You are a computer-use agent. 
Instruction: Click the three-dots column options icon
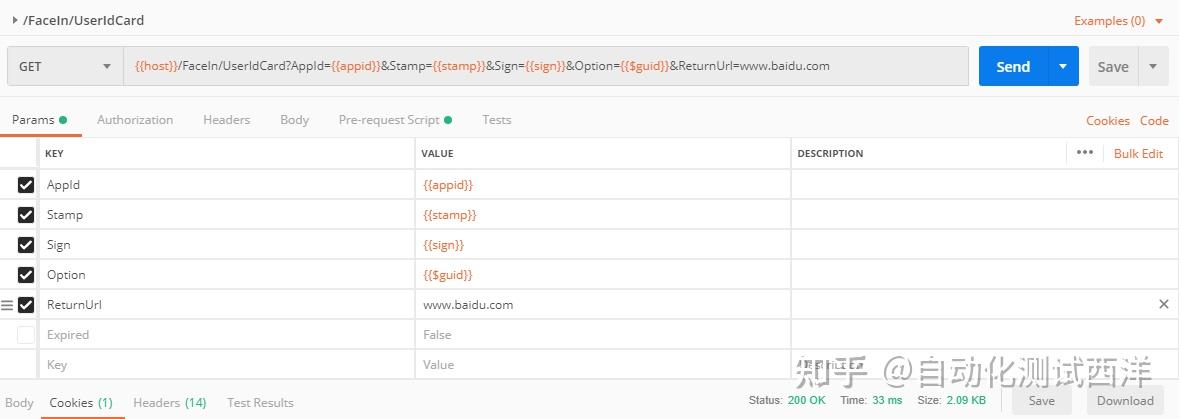pyautogui.click(x=1084, y=153)
